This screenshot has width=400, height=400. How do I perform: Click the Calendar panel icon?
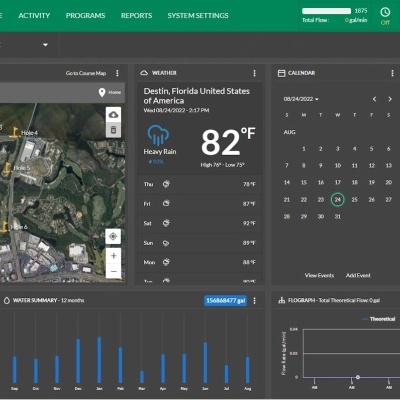click(282, 73)
